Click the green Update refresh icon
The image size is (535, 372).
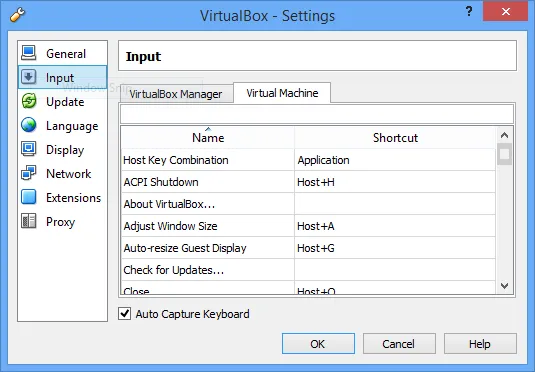coord(29,101)
